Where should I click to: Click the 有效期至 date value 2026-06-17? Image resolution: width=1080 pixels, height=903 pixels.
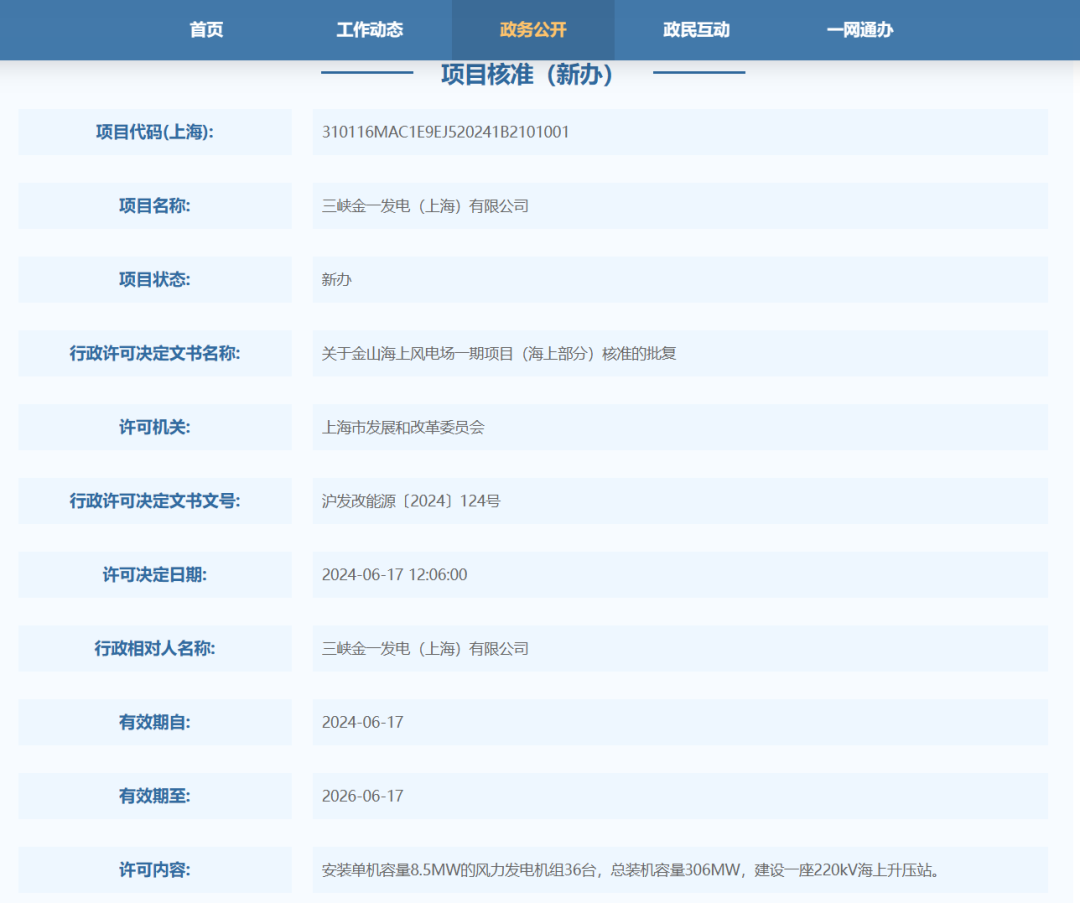click(362, 796)
